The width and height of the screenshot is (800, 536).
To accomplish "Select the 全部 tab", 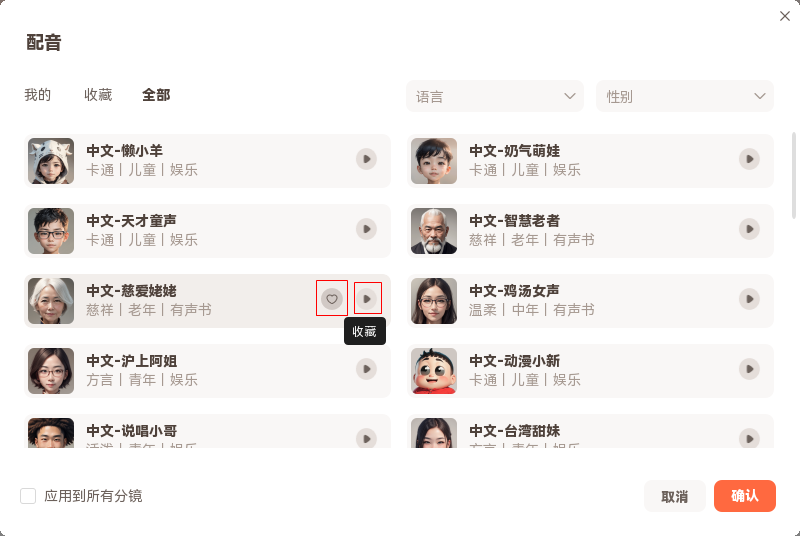I will (156, 95).
